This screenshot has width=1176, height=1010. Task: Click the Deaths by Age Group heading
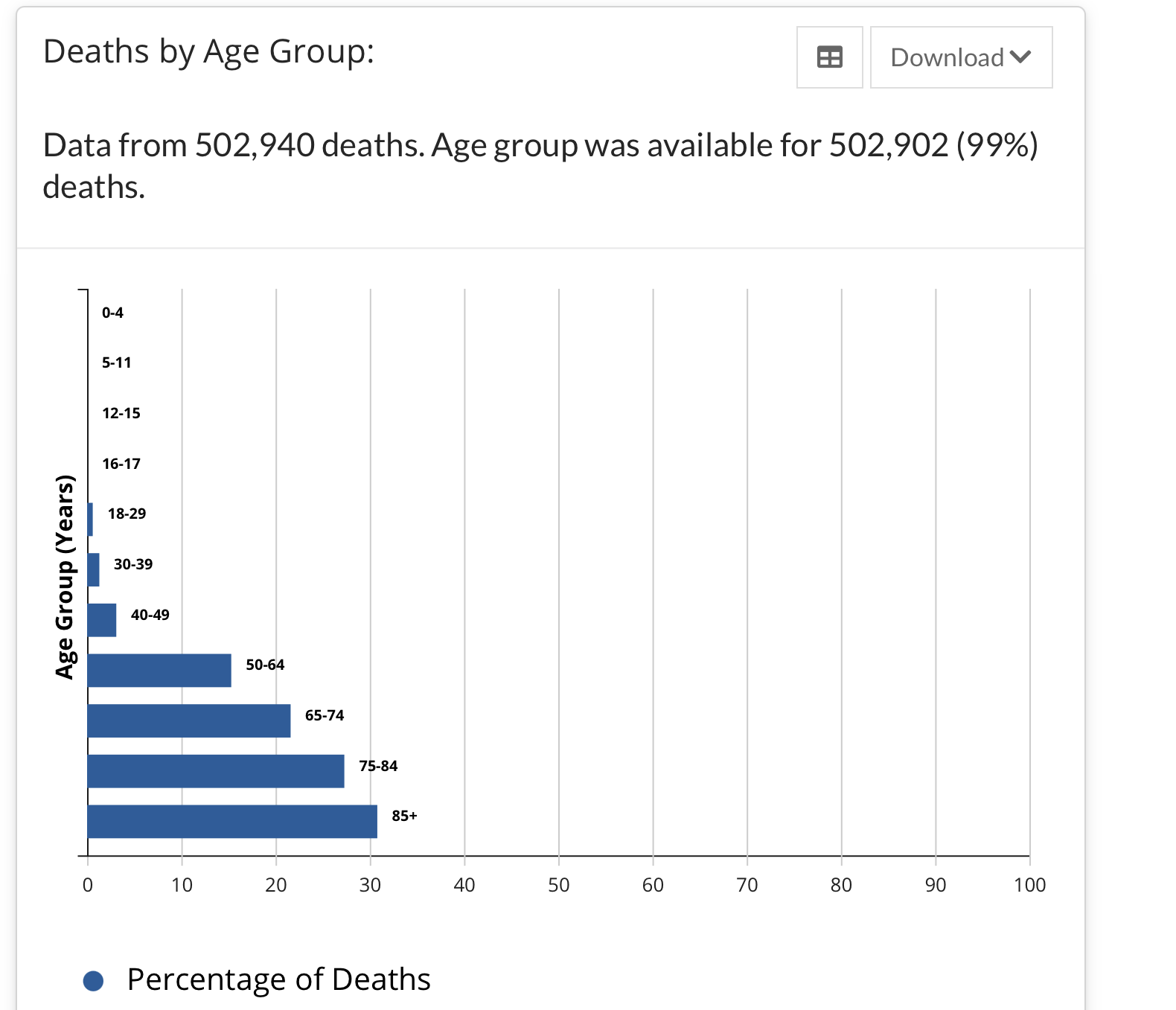[208, 51]
